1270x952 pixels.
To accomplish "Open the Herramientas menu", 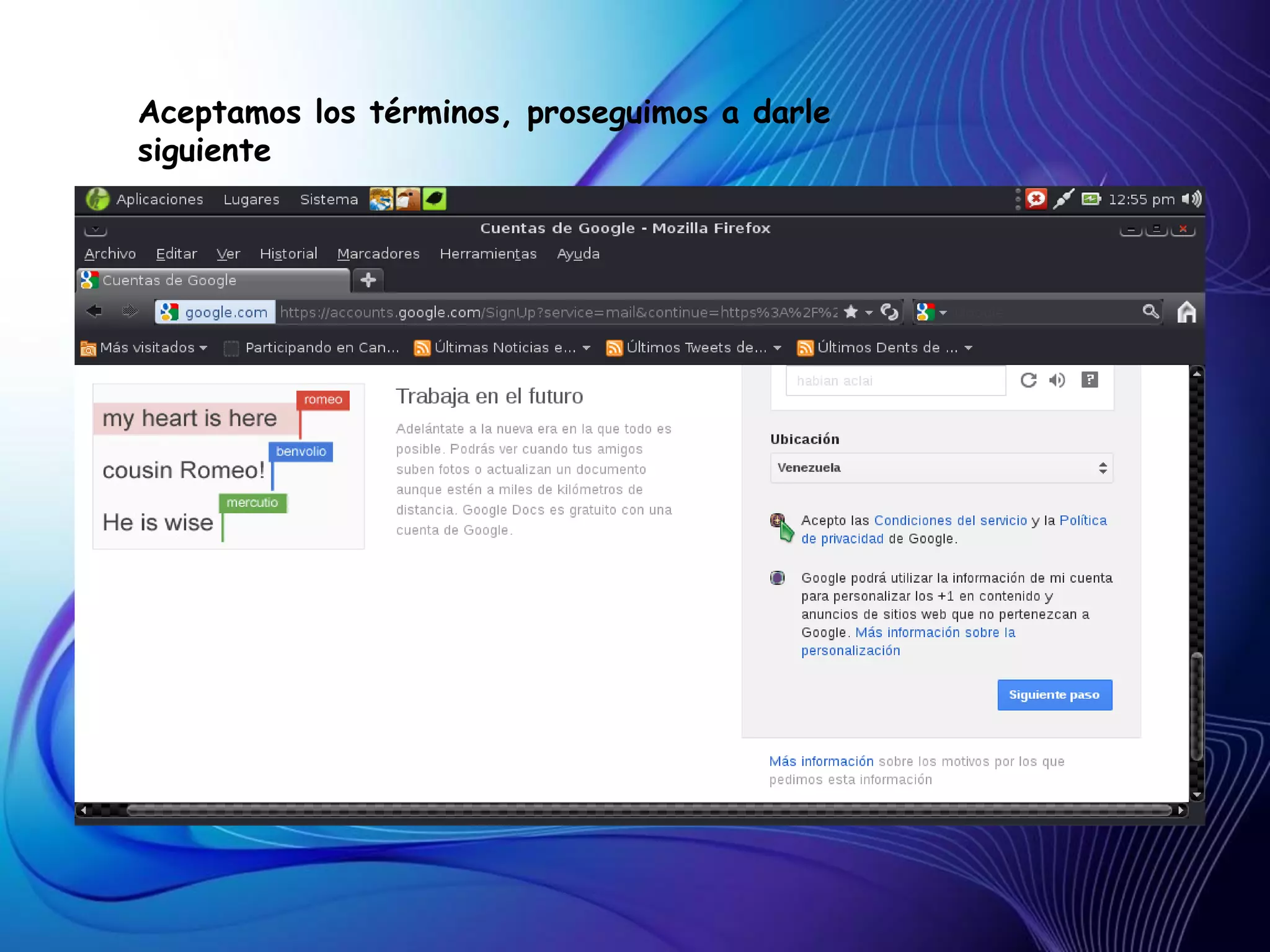I will [x=488, y=253].
